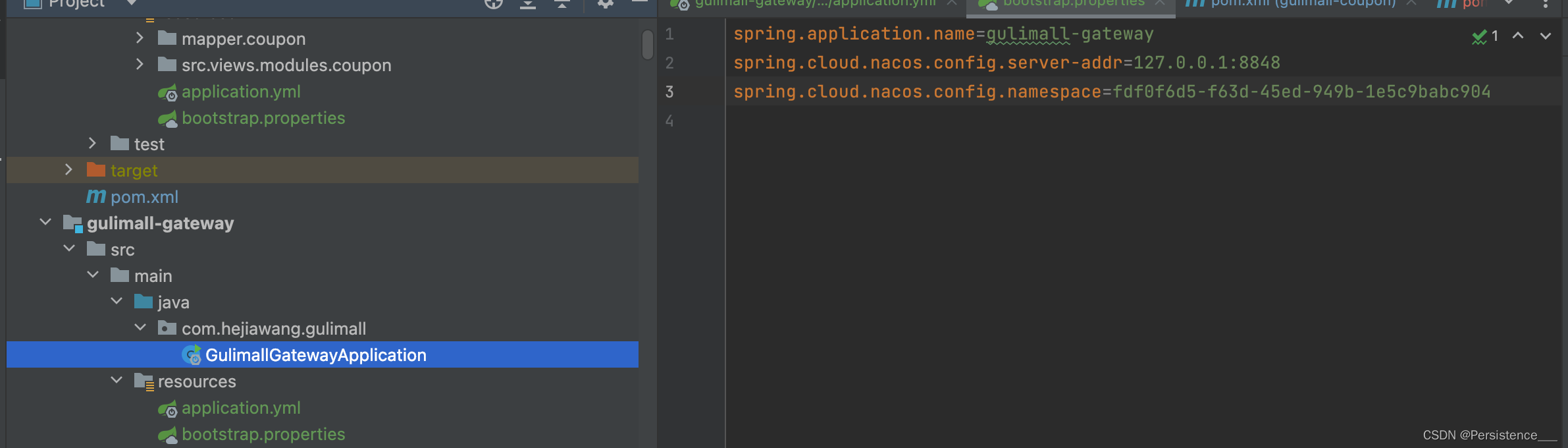Go to previous highlighted problem arrow
1568x448 pixels.
1518,36
